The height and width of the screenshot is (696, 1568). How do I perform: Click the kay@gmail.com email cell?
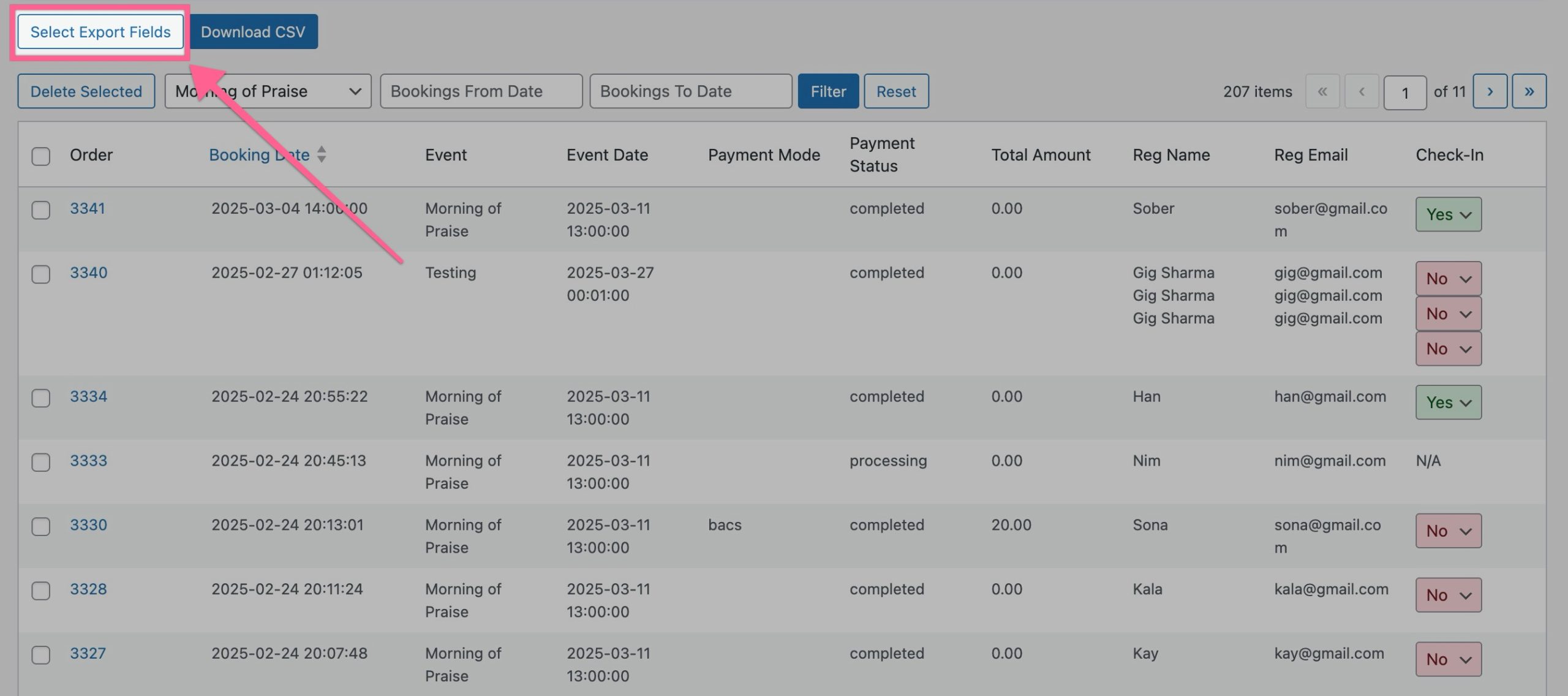(1329, 654)
